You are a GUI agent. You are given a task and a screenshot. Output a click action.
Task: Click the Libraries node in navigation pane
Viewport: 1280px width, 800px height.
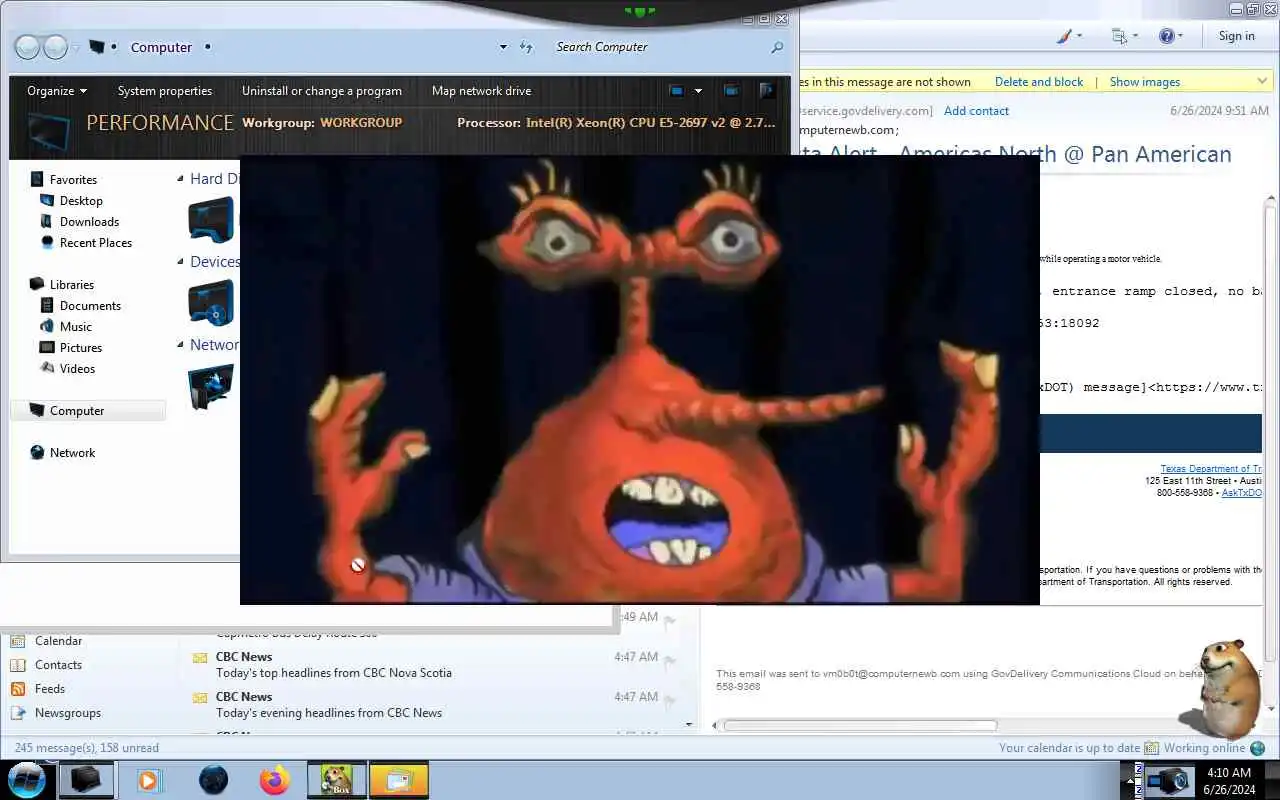(72, 285)
